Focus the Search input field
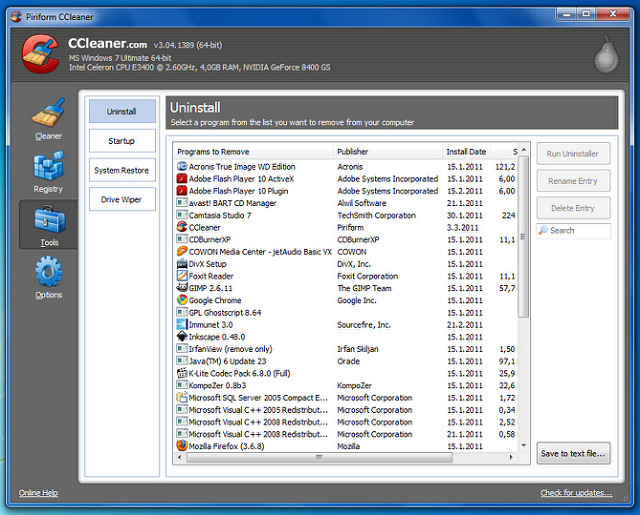 pyautogui.click(x=573, y=231)
